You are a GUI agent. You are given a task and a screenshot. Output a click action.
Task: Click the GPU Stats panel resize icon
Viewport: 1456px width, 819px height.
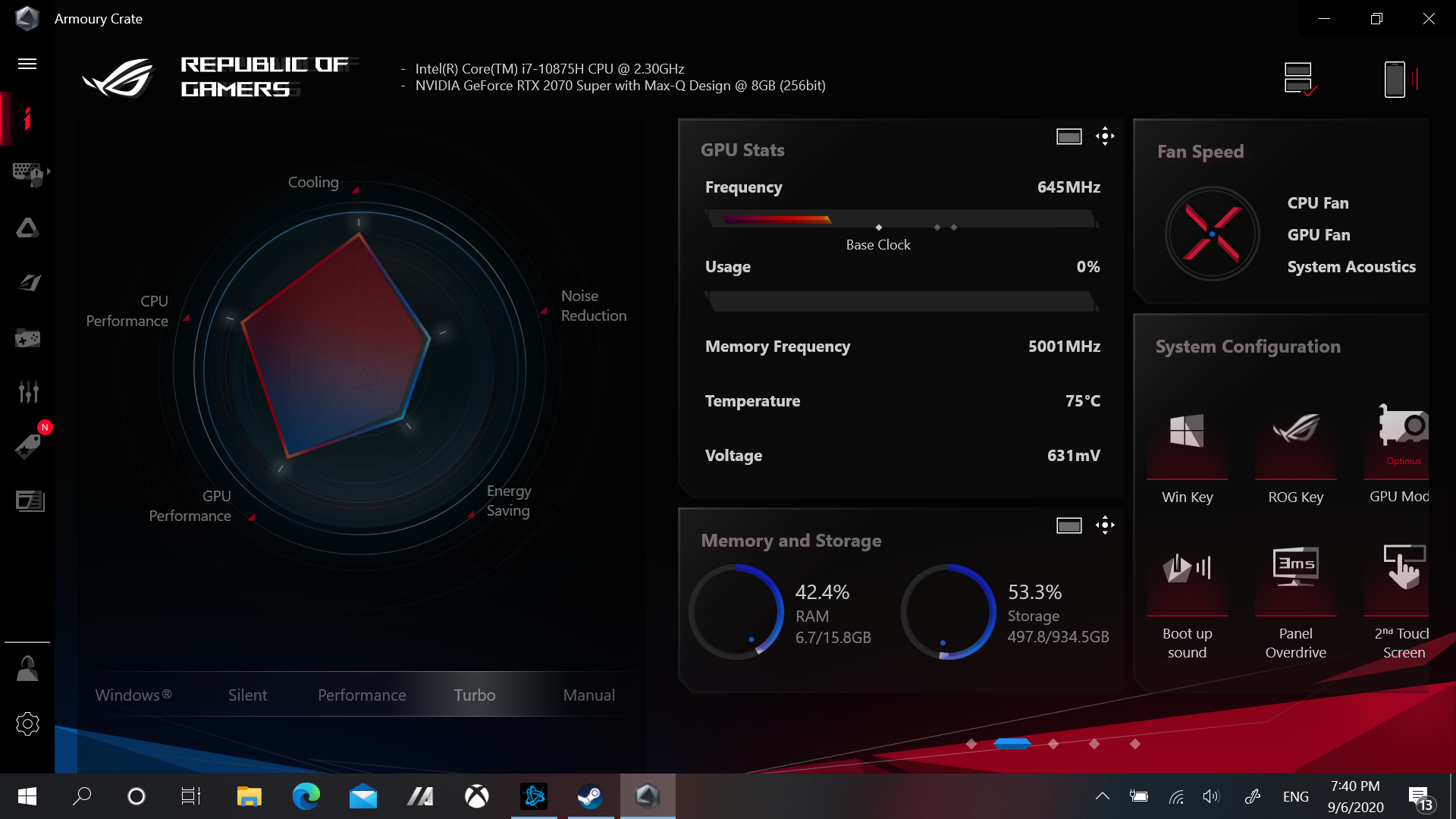[x=1069, y=136]
